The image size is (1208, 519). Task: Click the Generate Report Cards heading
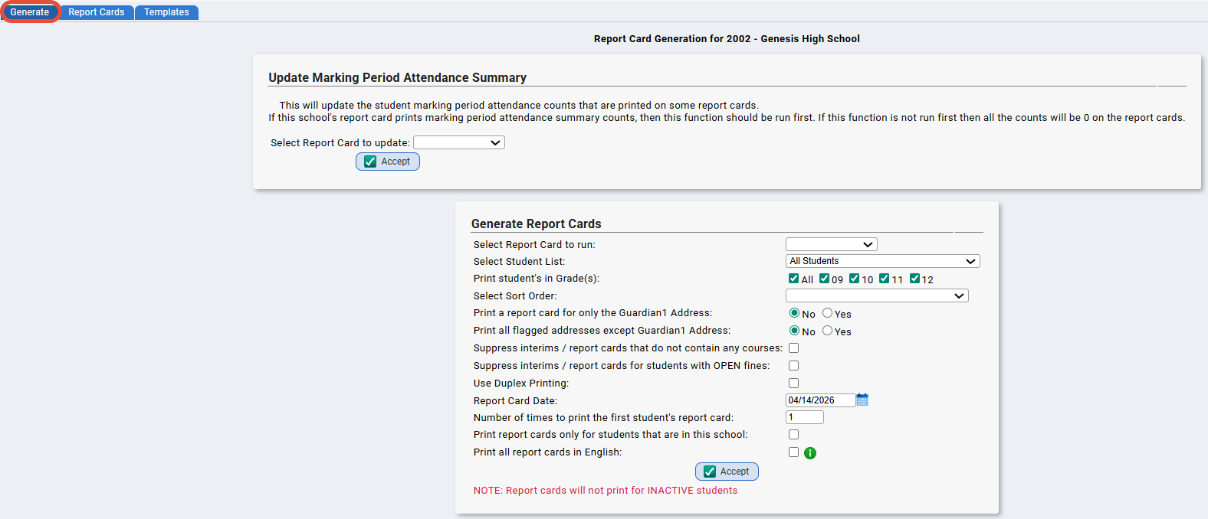536,224
